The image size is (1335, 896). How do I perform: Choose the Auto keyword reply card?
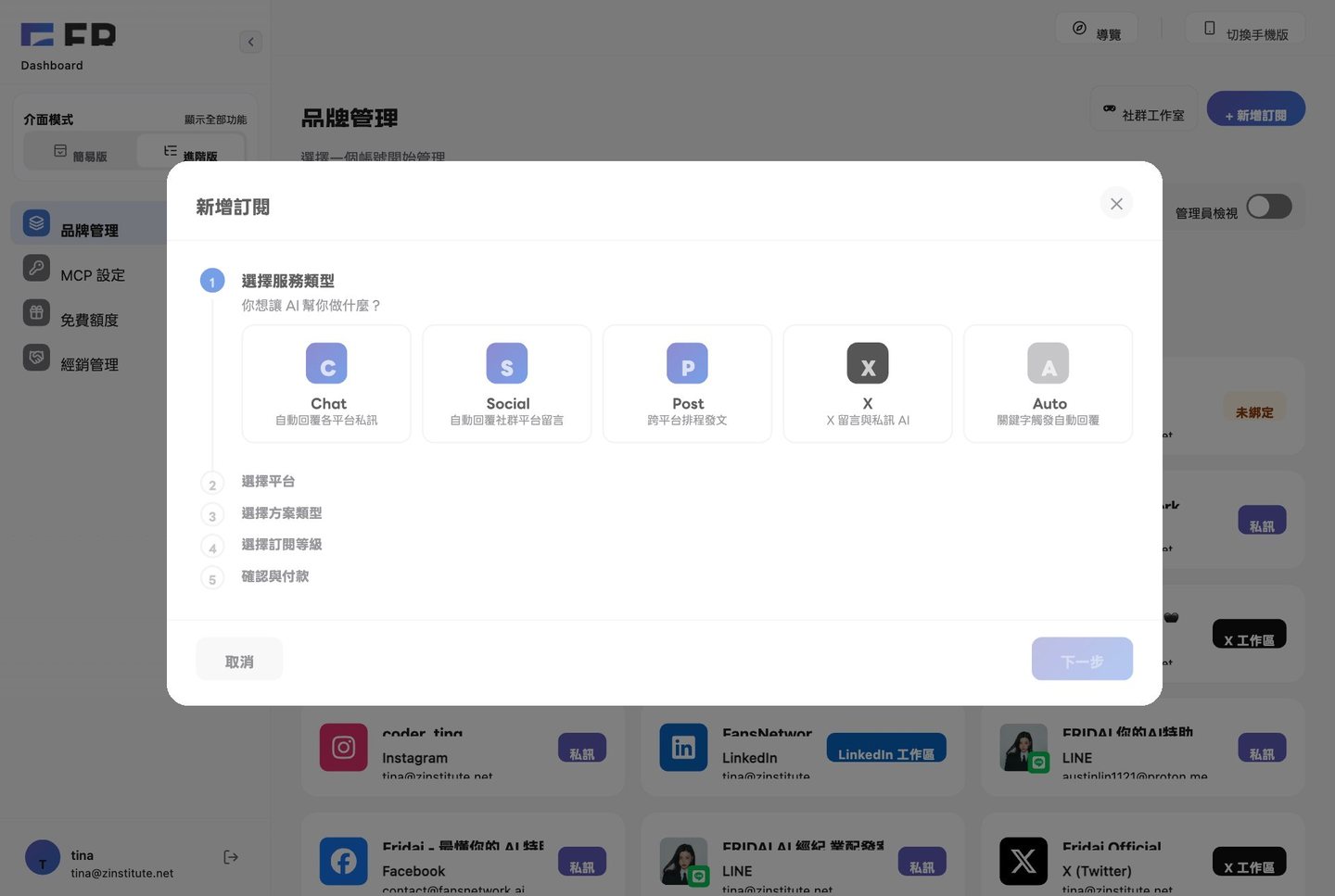pyautogui.click(x=1049, y=384)
